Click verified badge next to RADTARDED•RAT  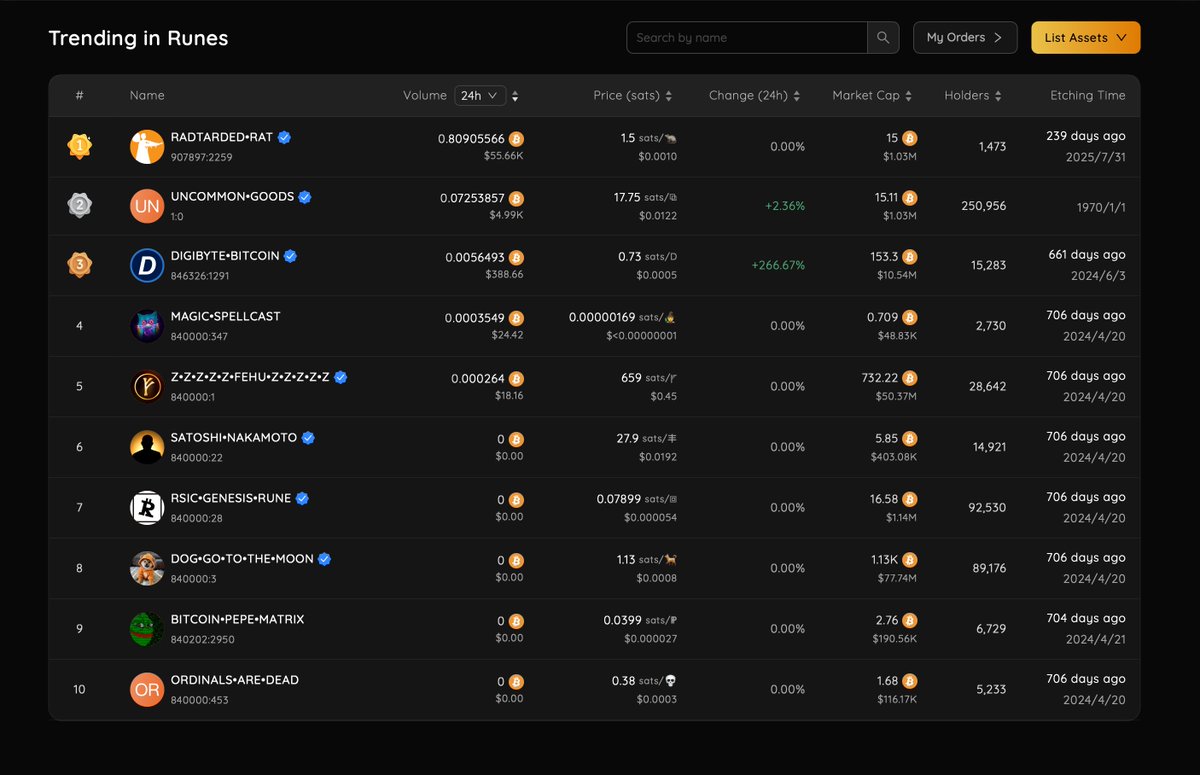click(x=284, y=137)
